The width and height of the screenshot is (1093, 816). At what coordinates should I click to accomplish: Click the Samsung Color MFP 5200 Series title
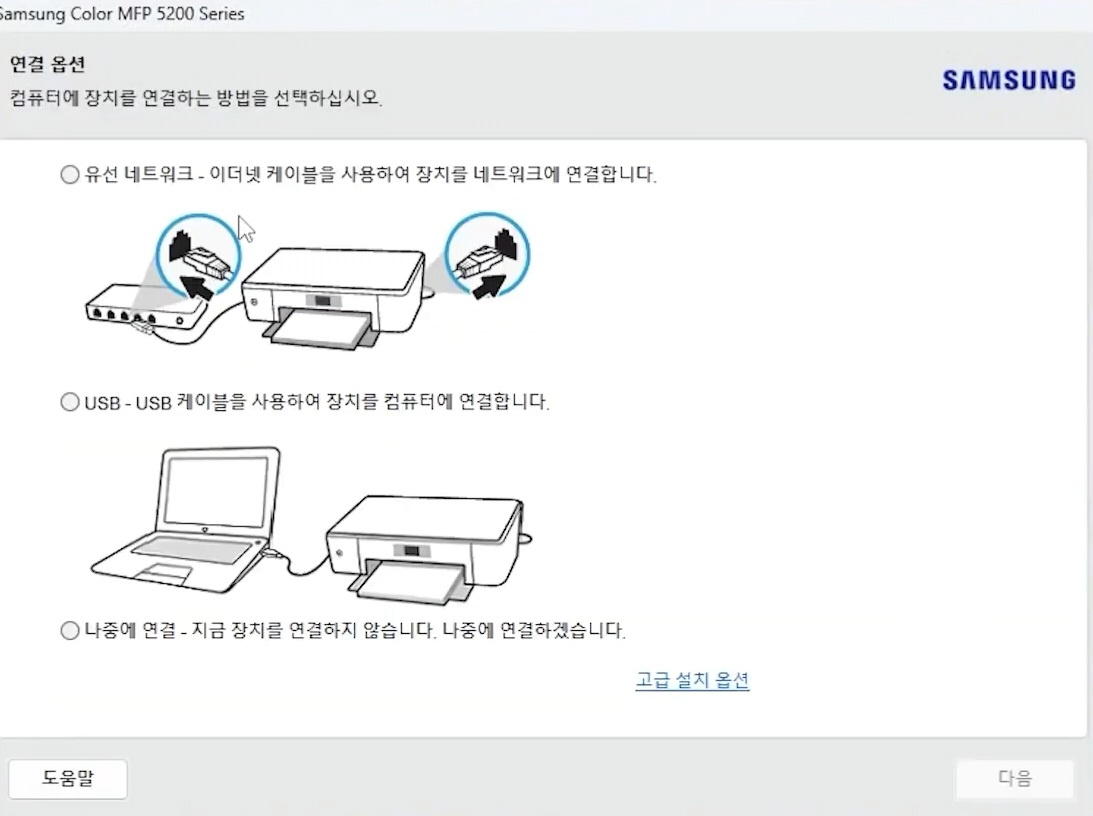(x=122, y=14)
